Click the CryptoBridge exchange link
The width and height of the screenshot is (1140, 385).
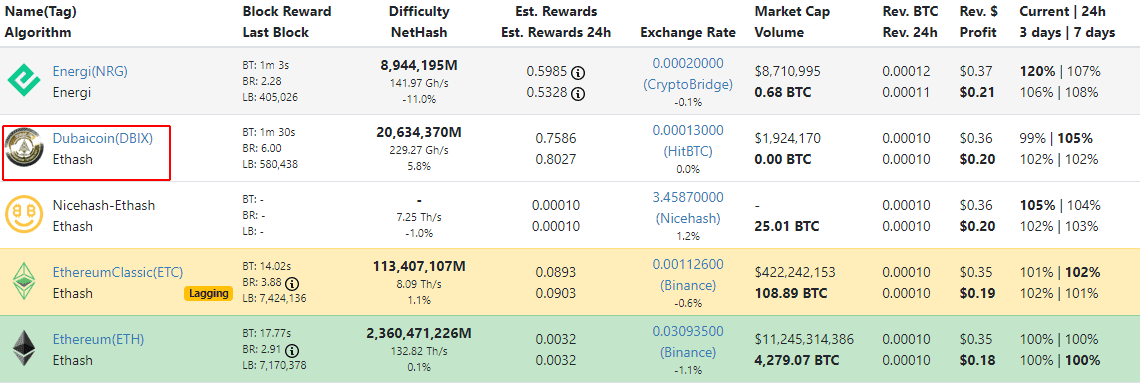click(x=688, y=84)
